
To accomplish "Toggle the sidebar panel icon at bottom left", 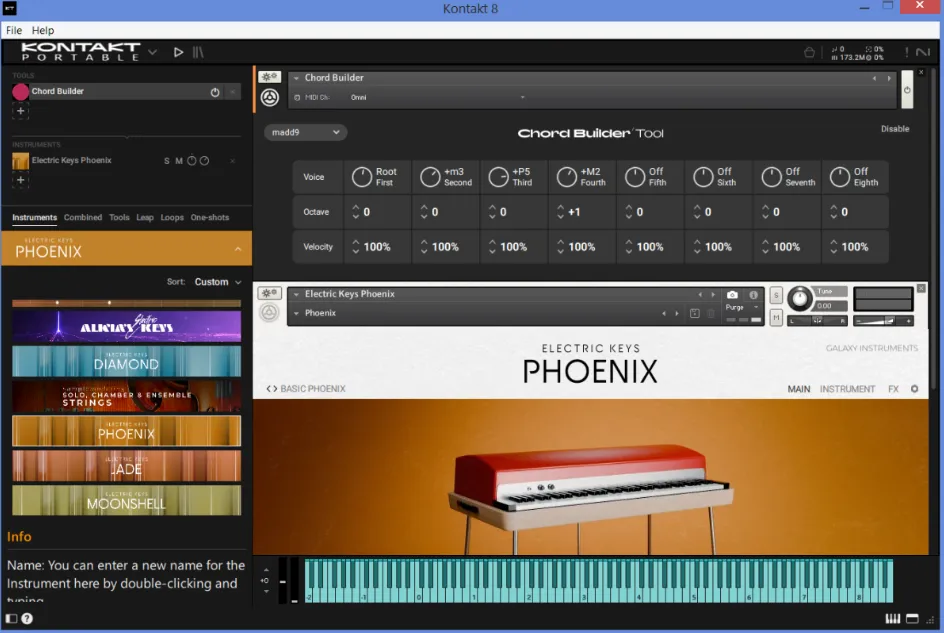I will click(x=11, y=618).
